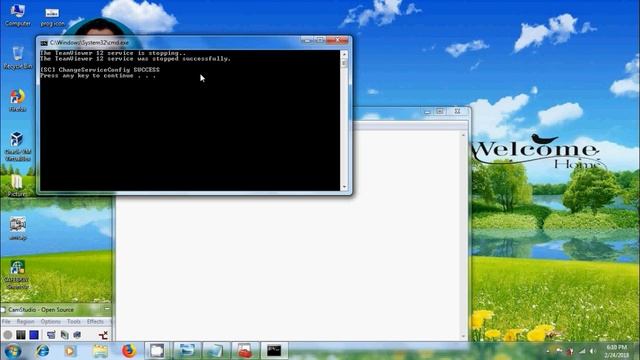640x360 pixels.
Task: Click the CamStudio Record button
Action: click(7, 335)
